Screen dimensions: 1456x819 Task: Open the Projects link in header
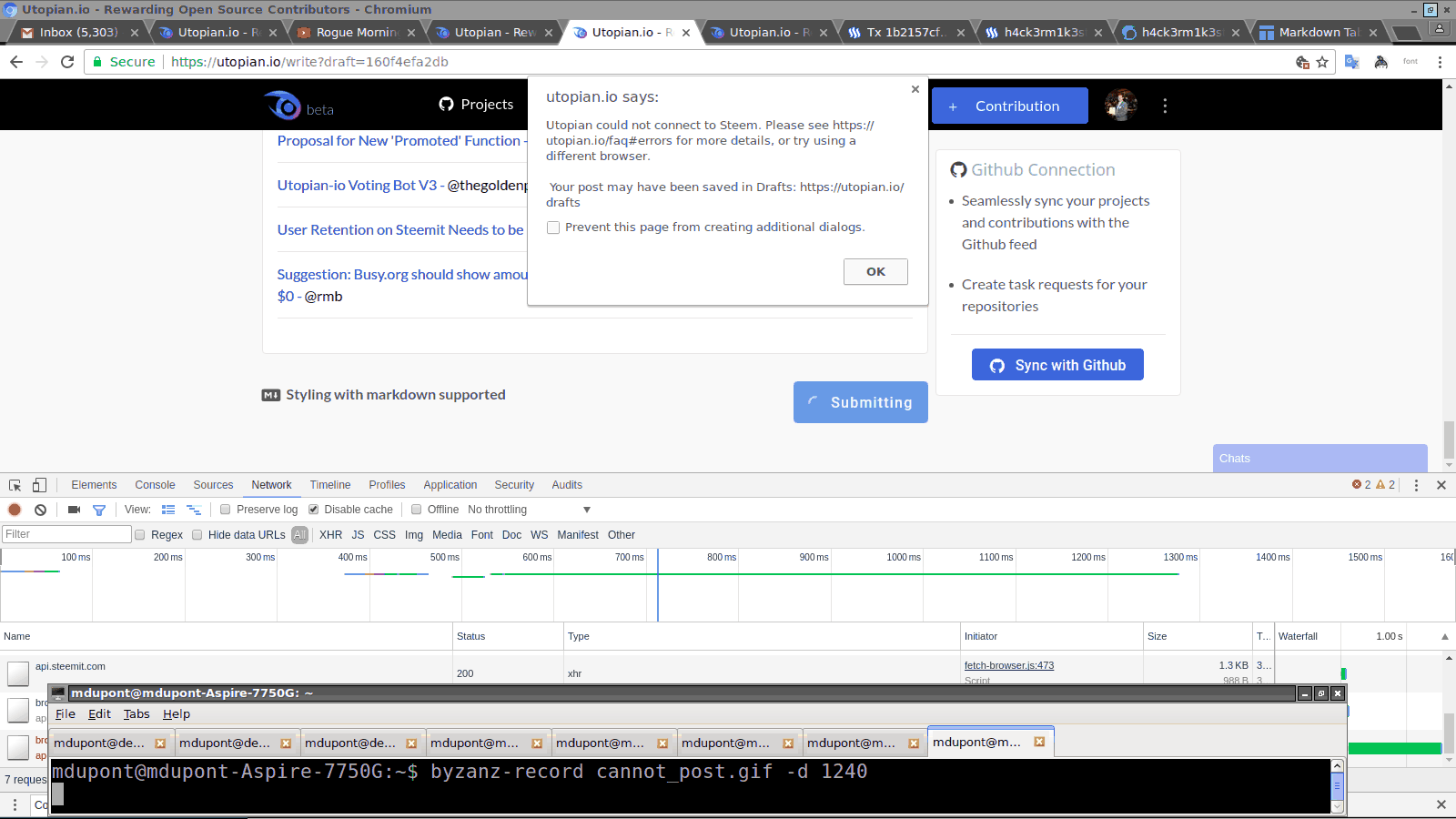pyautogui.click(x=476, y=105)
